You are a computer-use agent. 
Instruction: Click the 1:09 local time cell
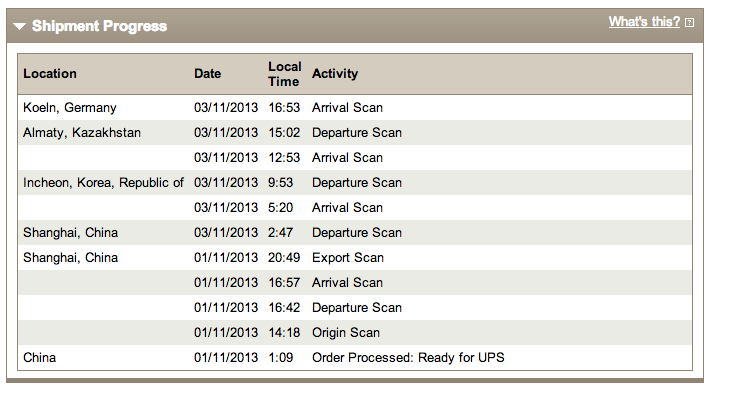280,358
